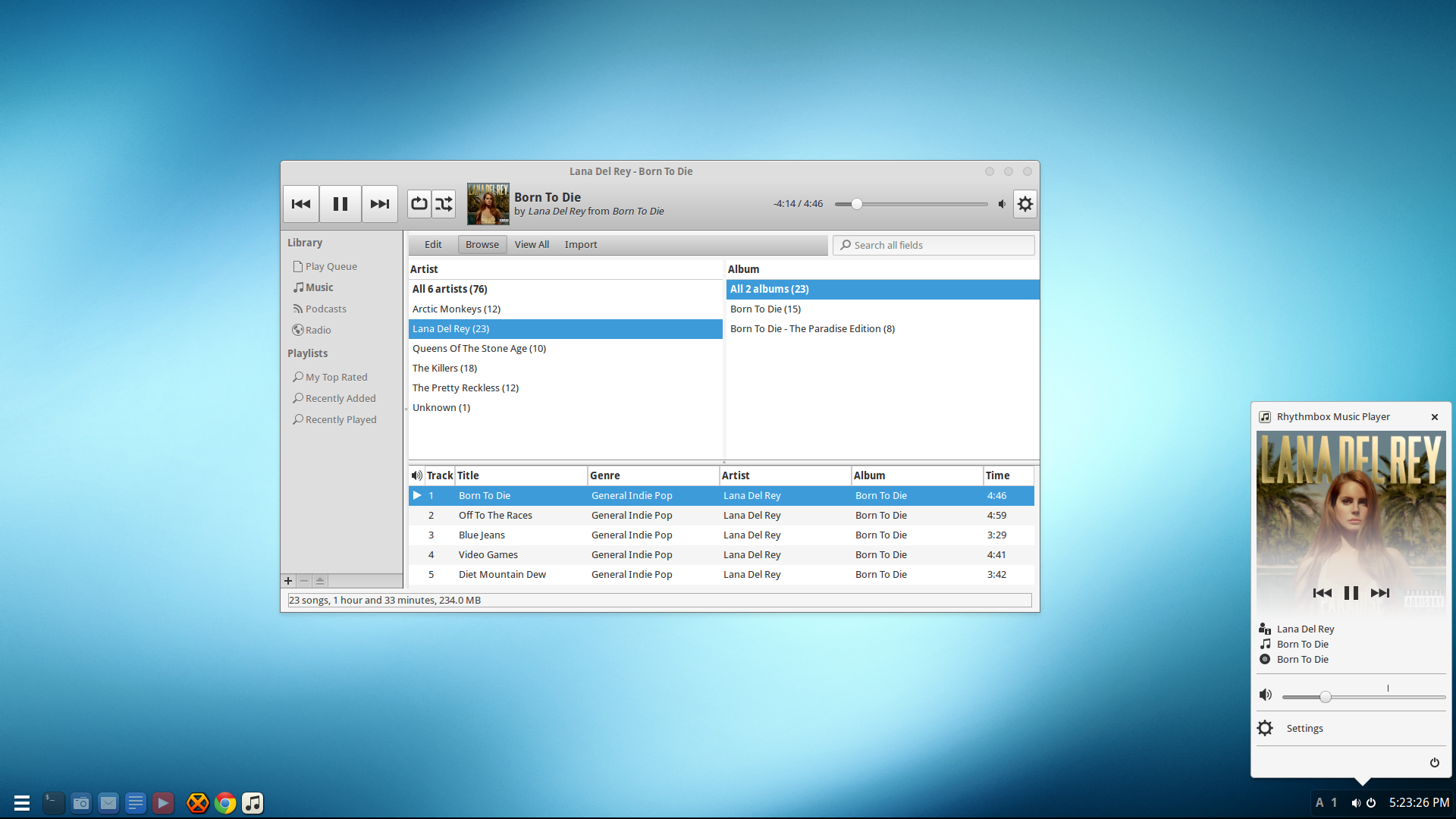The image size is (1456, 819).
Task: Open the mail app in the taskbar
Action: (108, 803)
